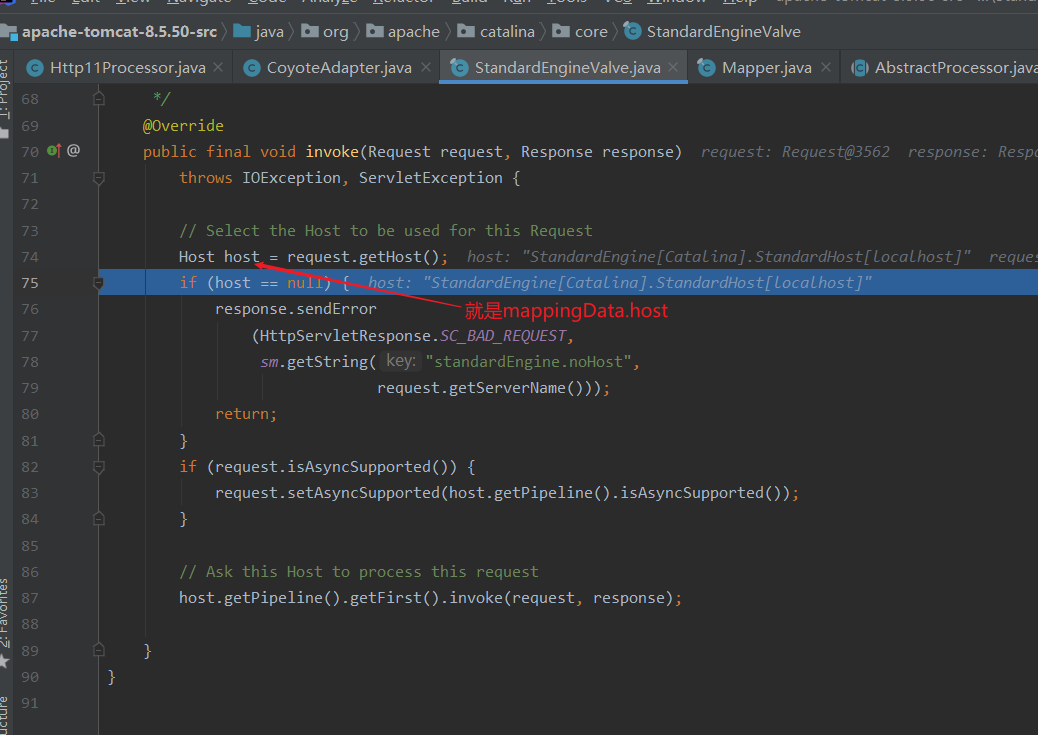Click line number 87 in gutter
The width and height of the screenshot is (1038, 735).
(x=30, y=598)
